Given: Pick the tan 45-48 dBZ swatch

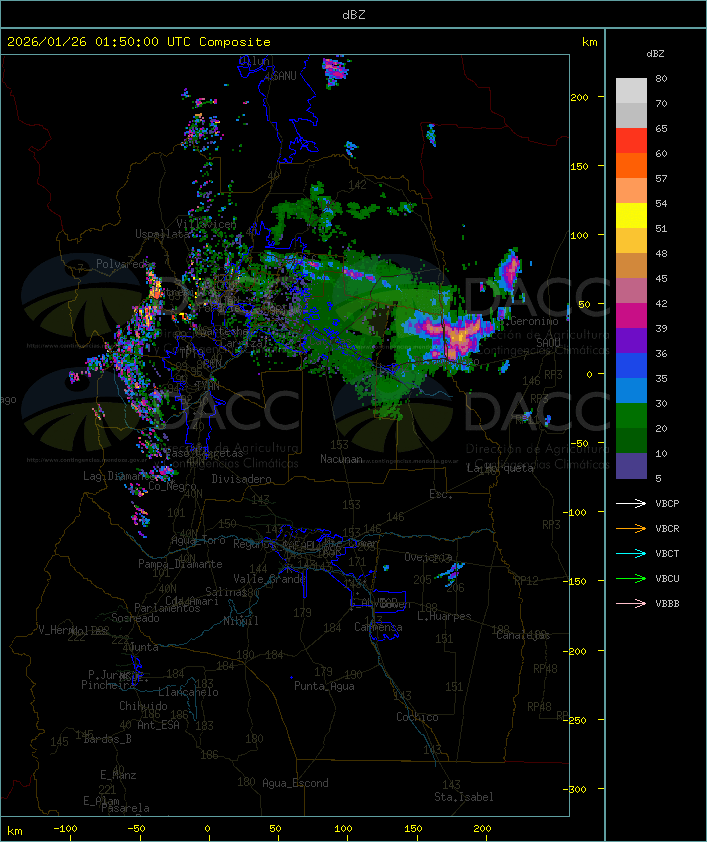Looking at the screenshot, I should [631, 266].
